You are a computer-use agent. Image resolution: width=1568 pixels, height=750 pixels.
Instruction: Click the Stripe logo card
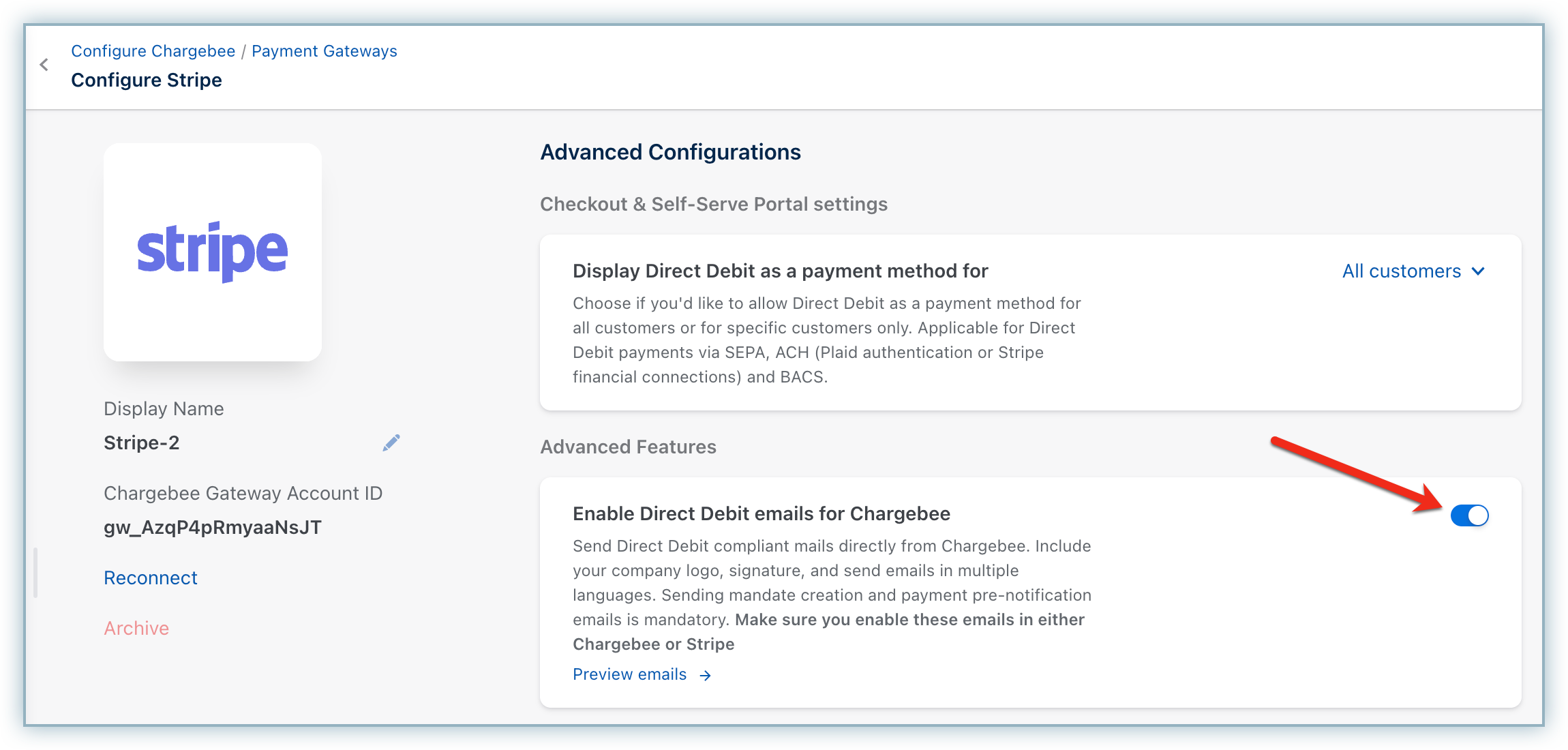[213, 252]
